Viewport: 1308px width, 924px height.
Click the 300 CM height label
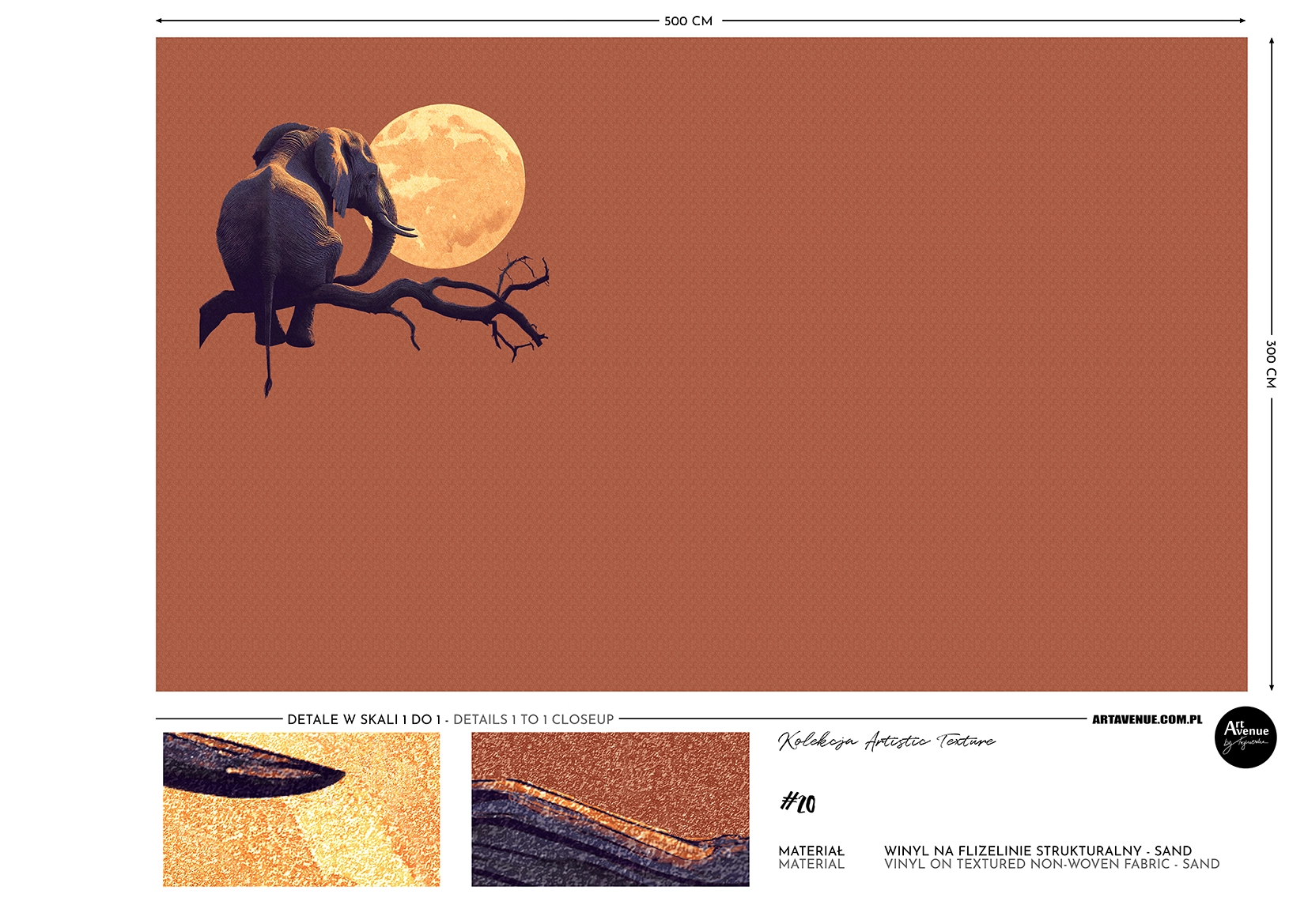point(1271,364)
